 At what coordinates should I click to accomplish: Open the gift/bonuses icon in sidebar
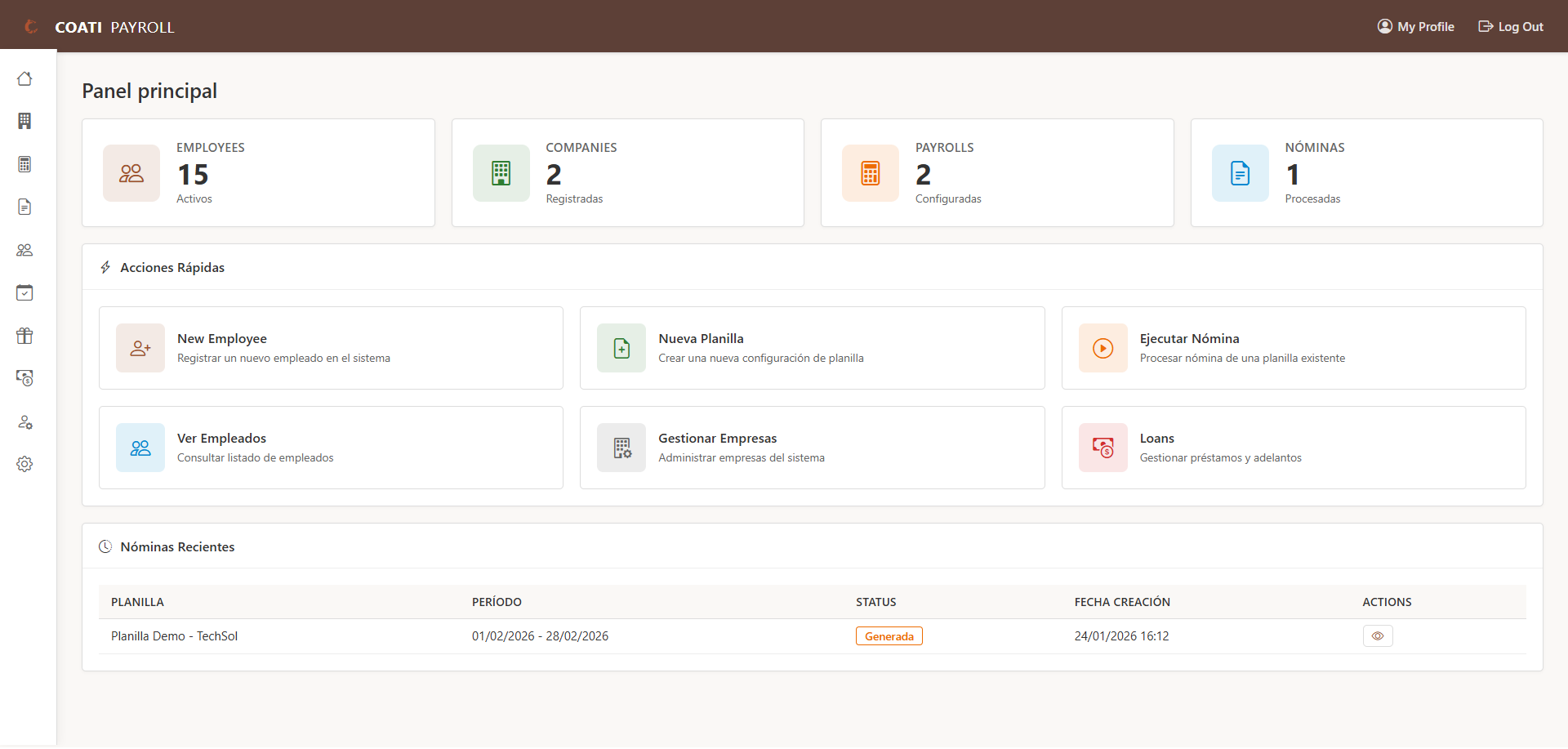25,336
